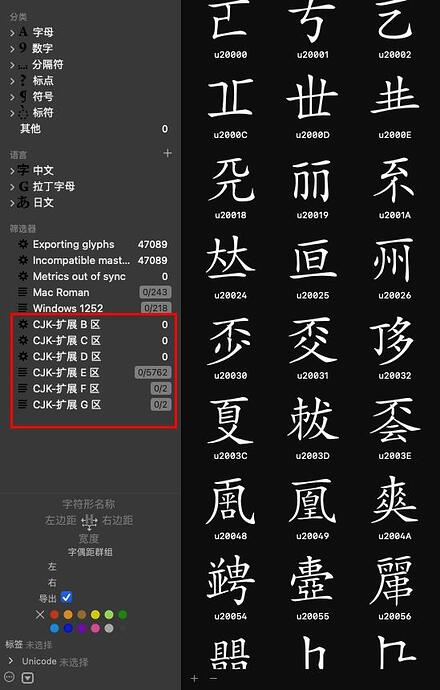Expand the 日文 language group
The image size is (440, 690).
(x=12, y=203)
